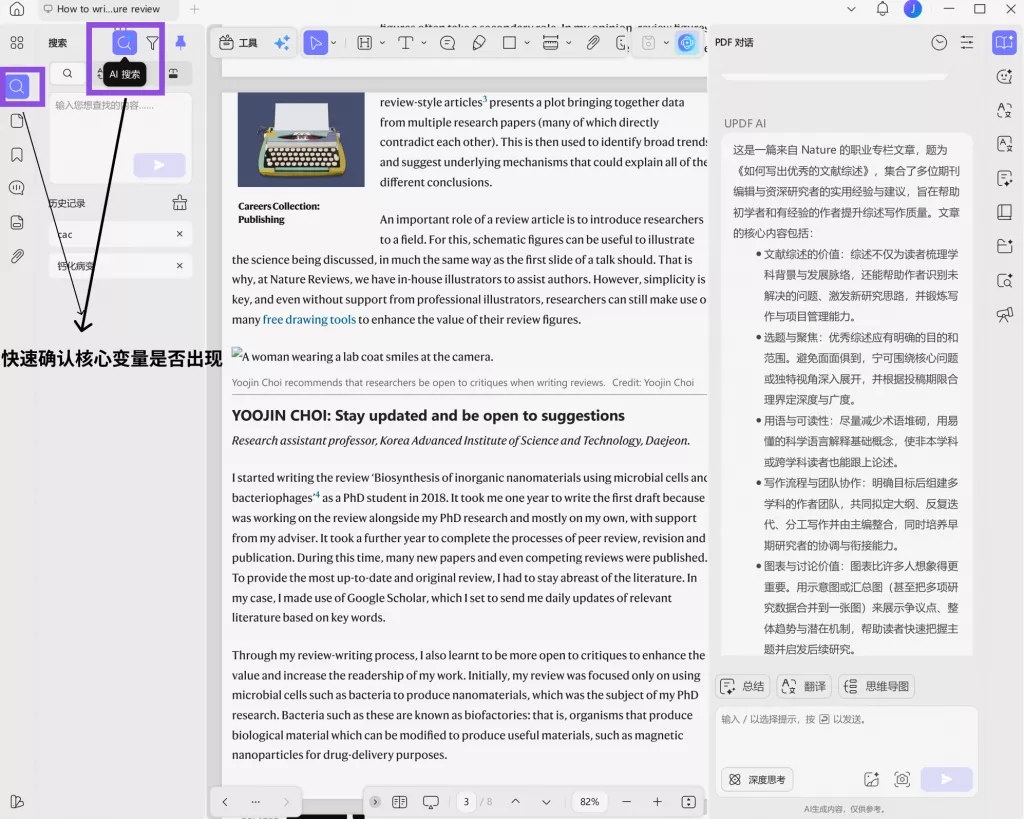Viewport: 1024px width, 819px height.
Task: Open the chat history clock icon
Action: point(938,43)
